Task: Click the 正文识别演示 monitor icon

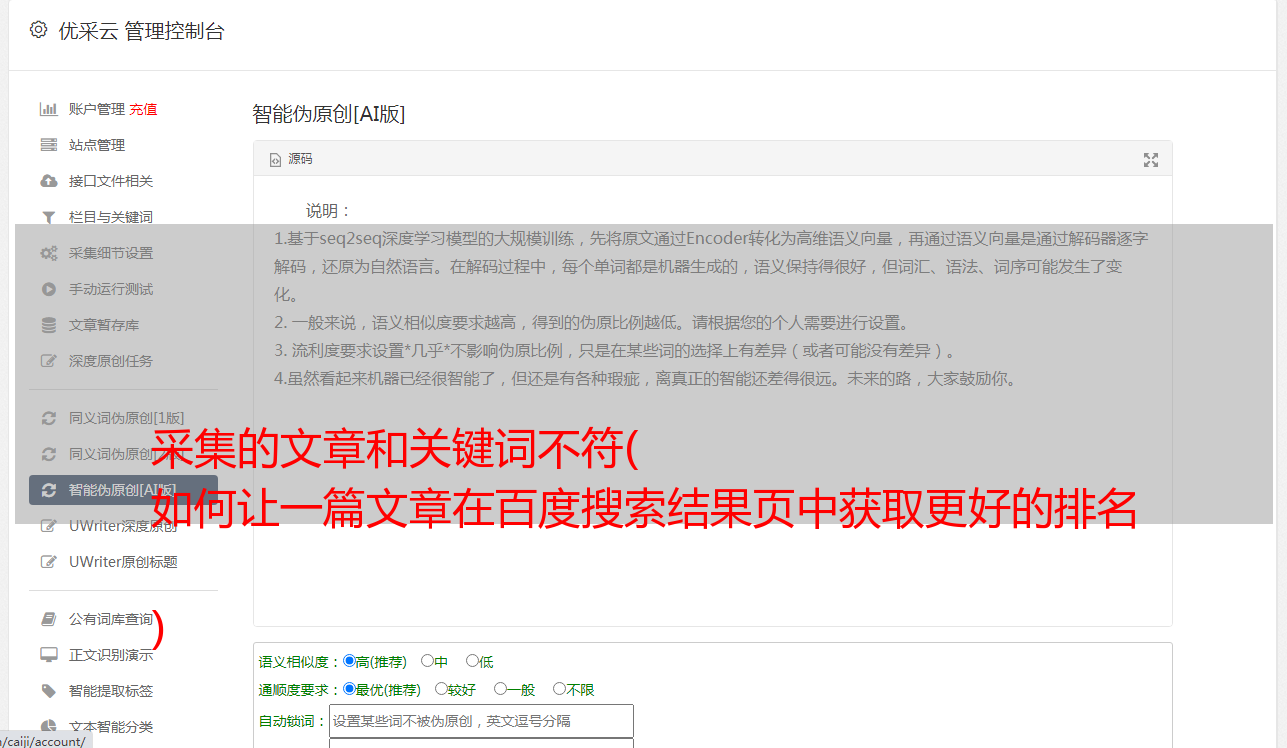Action: click(48, 655)
